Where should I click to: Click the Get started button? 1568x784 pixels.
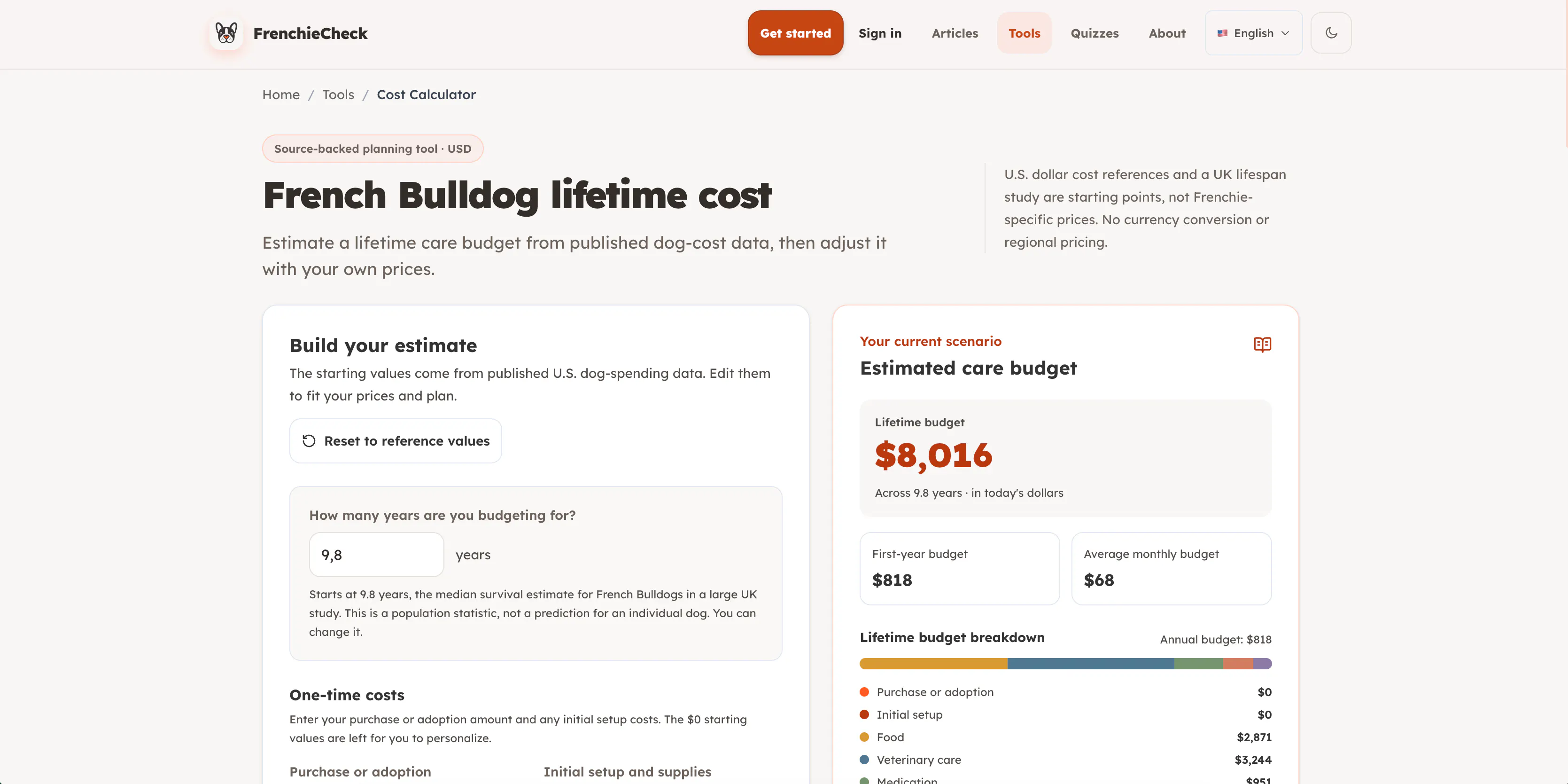795,33
